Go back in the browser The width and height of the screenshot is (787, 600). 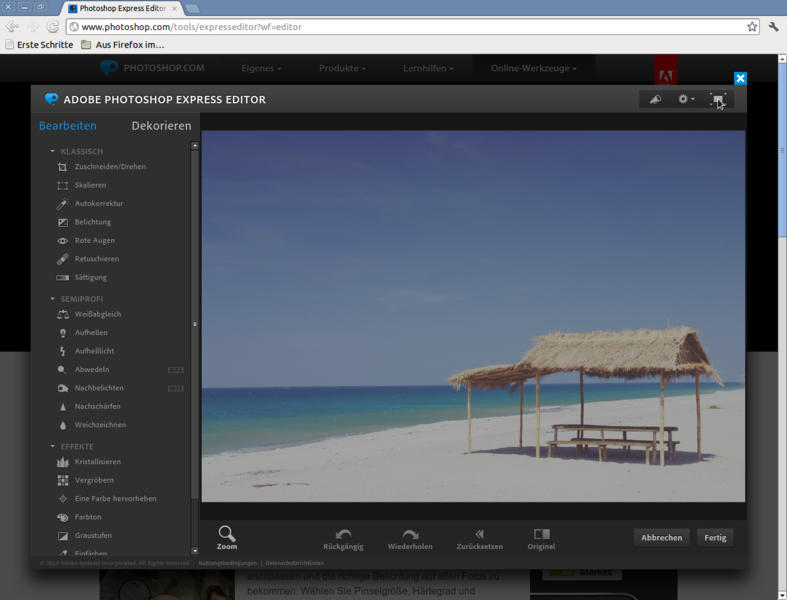pos(12,27)
